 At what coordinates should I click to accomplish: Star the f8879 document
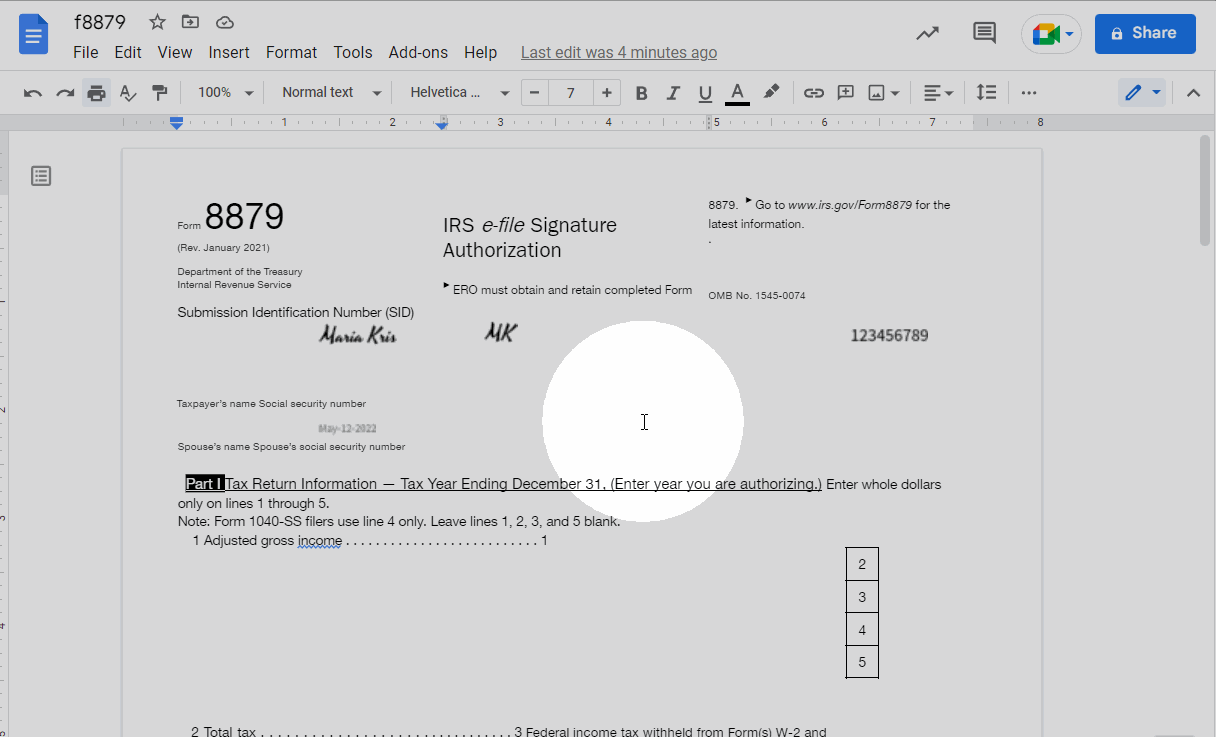click(x=157, y=22)
